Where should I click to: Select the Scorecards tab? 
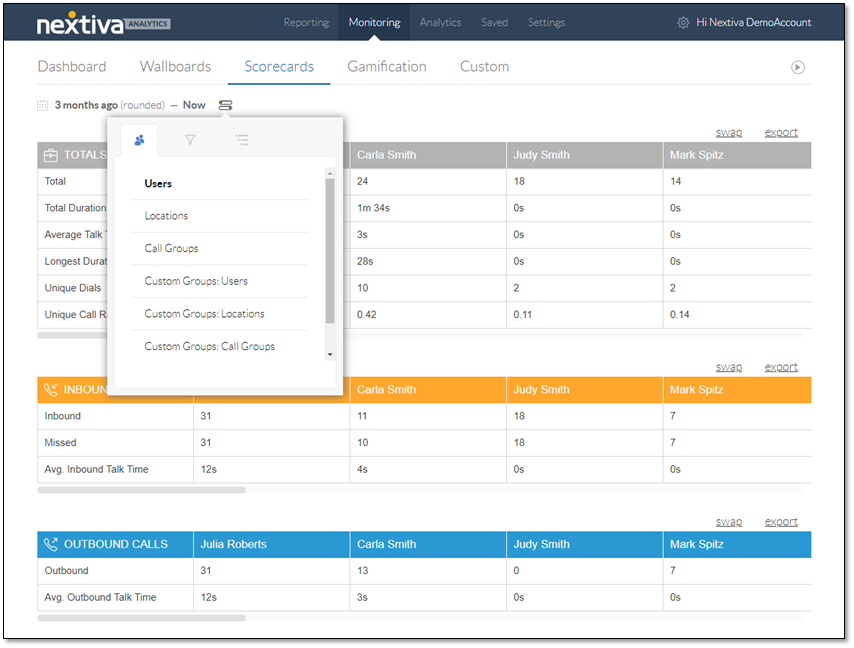pyautogui.click(x=279, y=66)
